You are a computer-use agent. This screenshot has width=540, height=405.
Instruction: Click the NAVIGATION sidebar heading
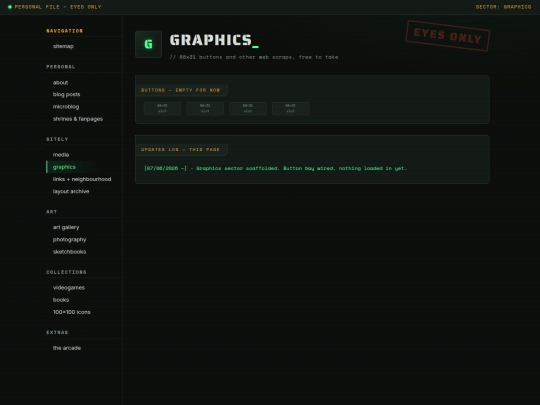click(64, 31)
